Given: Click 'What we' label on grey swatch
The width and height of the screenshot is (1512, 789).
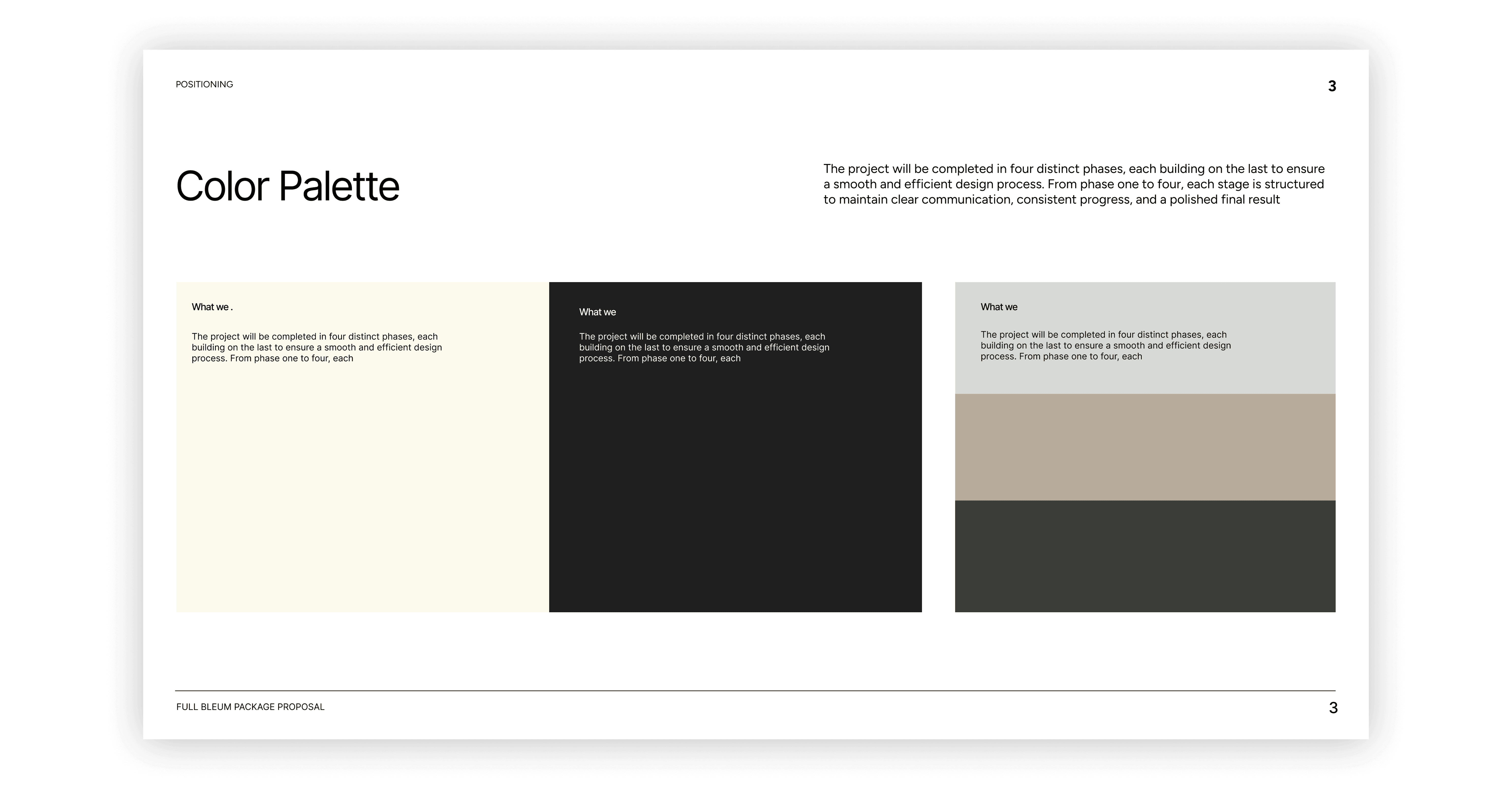Looking at the screenshot, I should coord(999,307).
